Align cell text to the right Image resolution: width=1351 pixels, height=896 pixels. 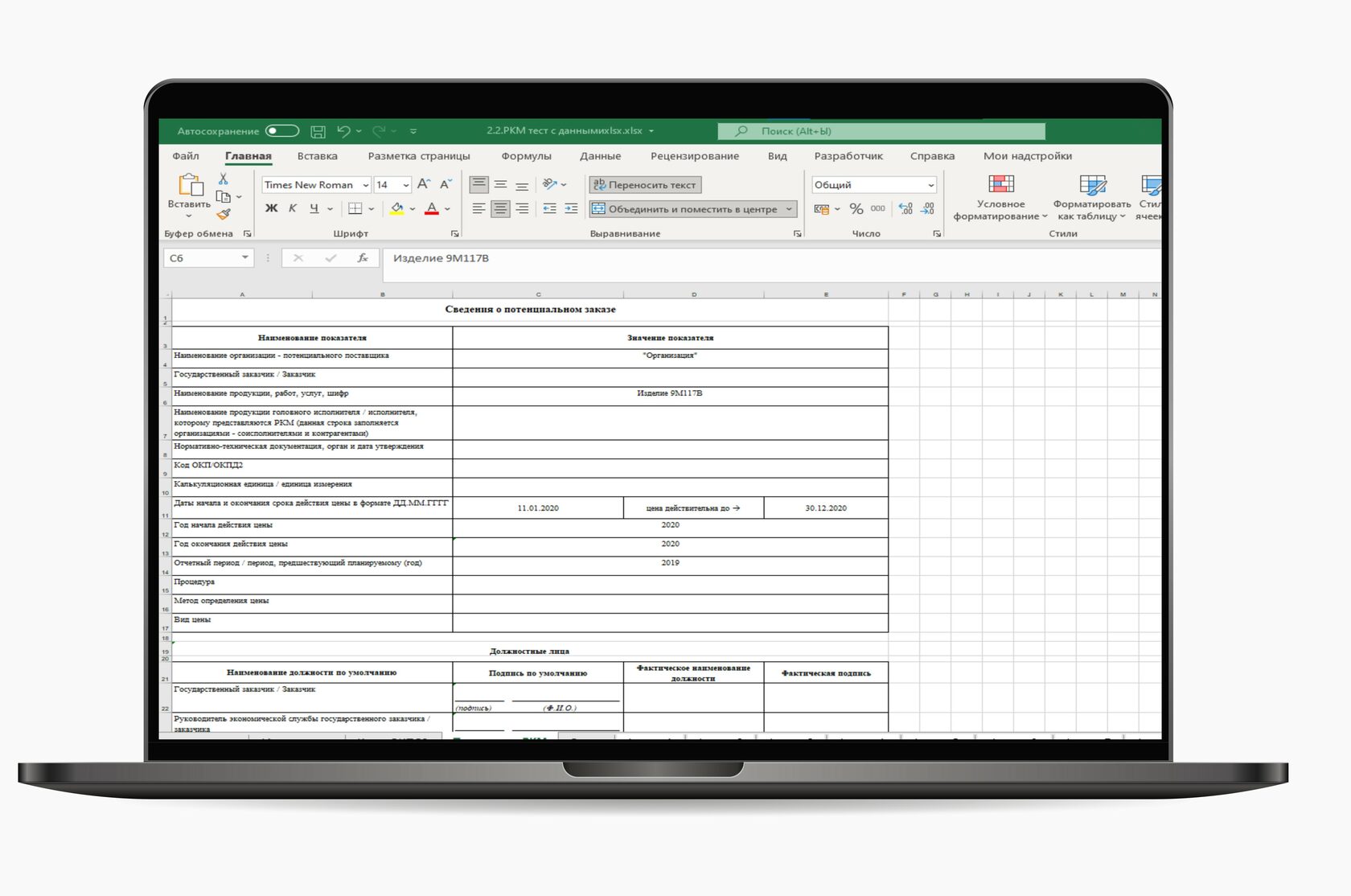[x=522, y=208]
